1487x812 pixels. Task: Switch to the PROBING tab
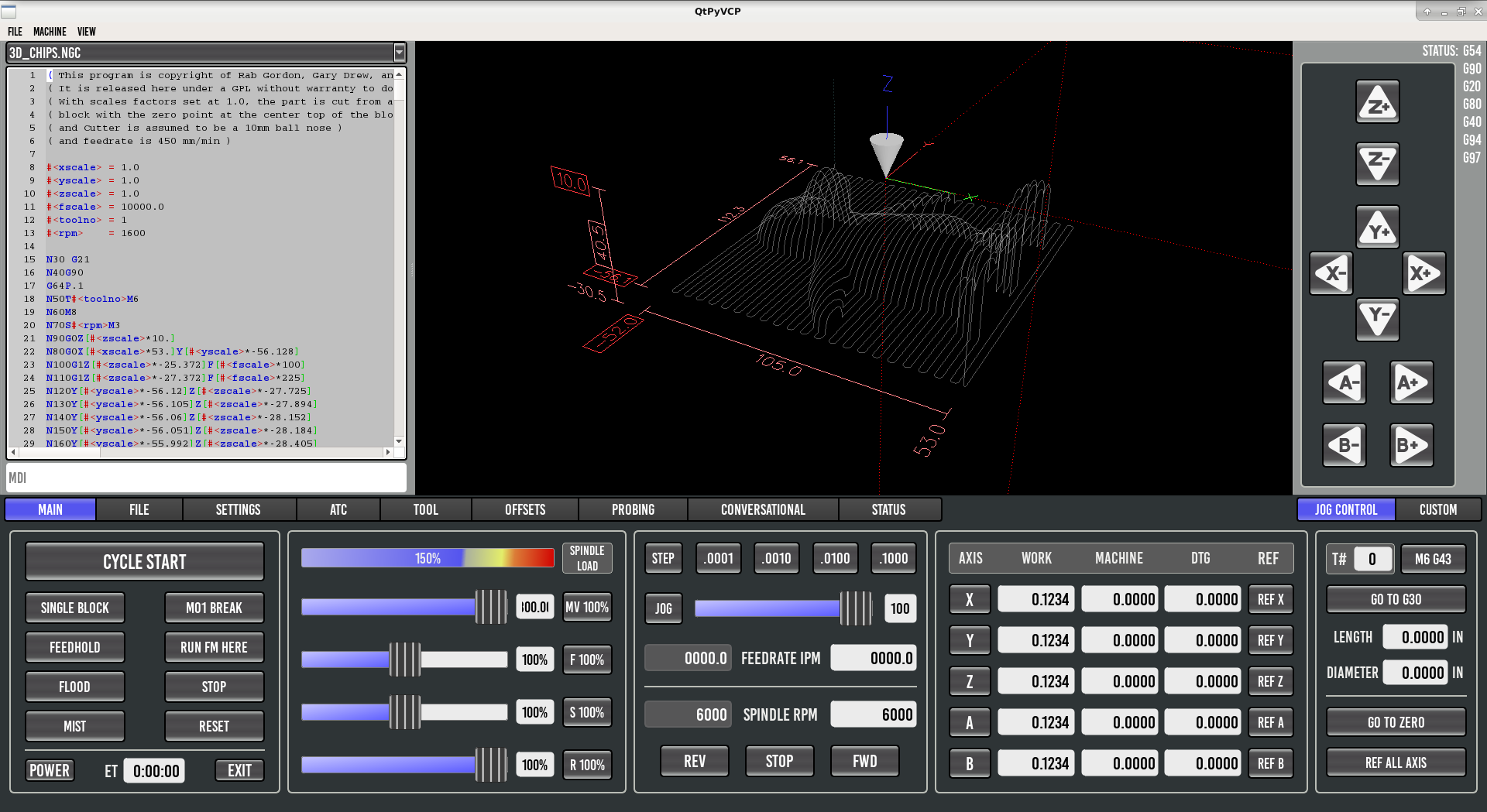pos(633,509)
